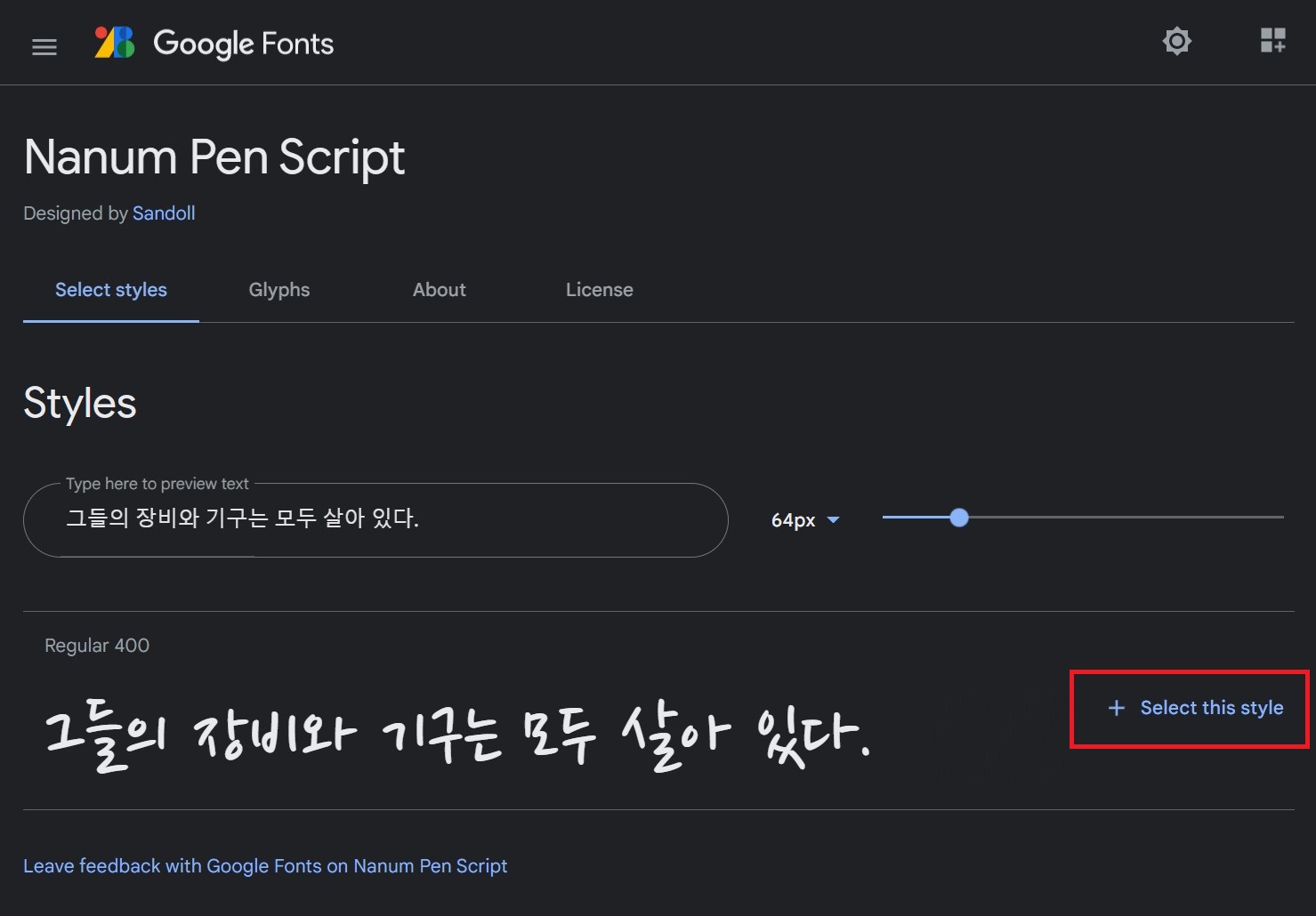This screenshot has width=1316, height=916.
Task: Click the Regular 400 style label
Action: (x=97, y=646)
